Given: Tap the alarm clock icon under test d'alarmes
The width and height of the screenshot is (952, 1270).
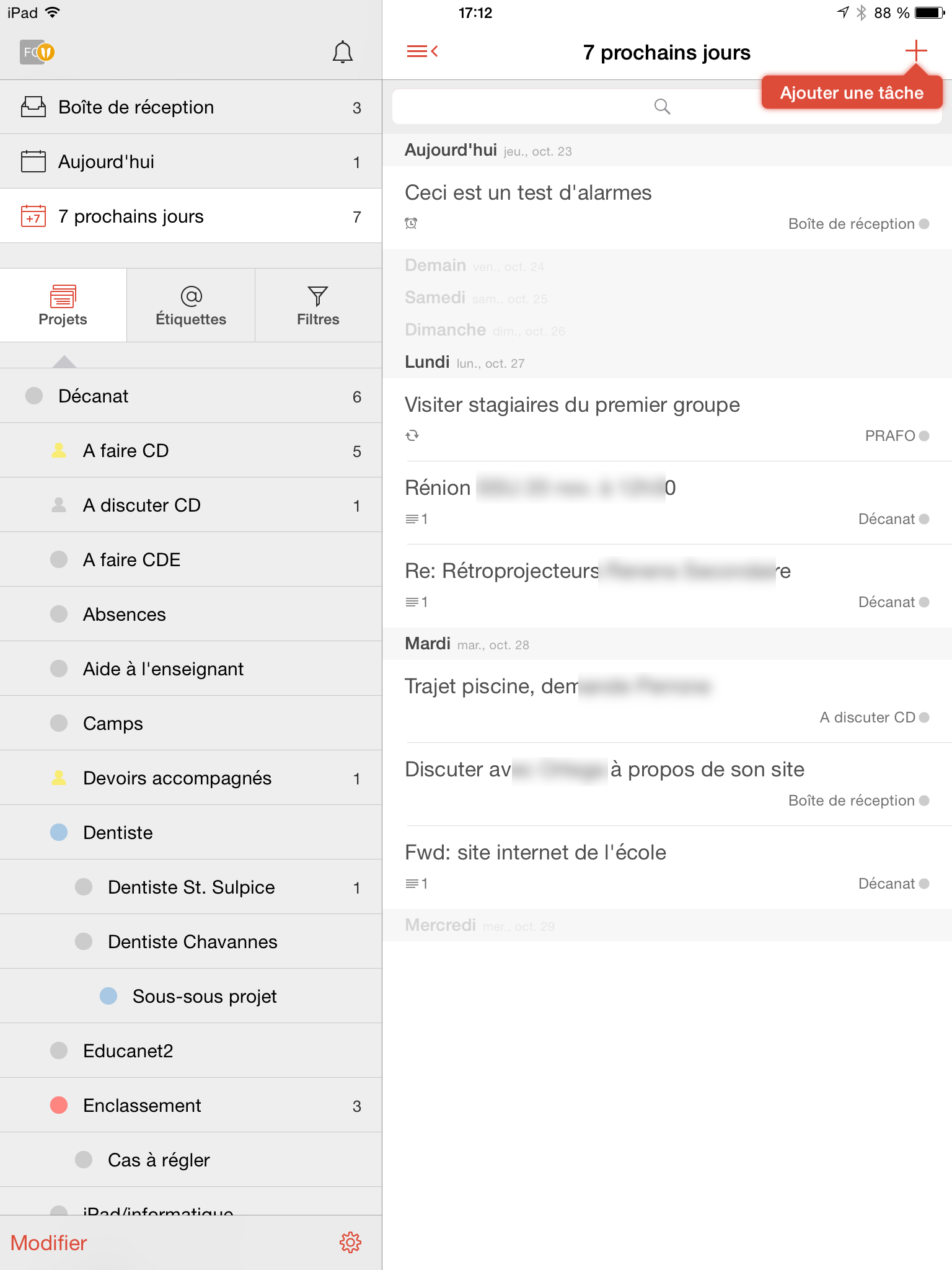Looking at the screenshot, I should coord(411,223).
